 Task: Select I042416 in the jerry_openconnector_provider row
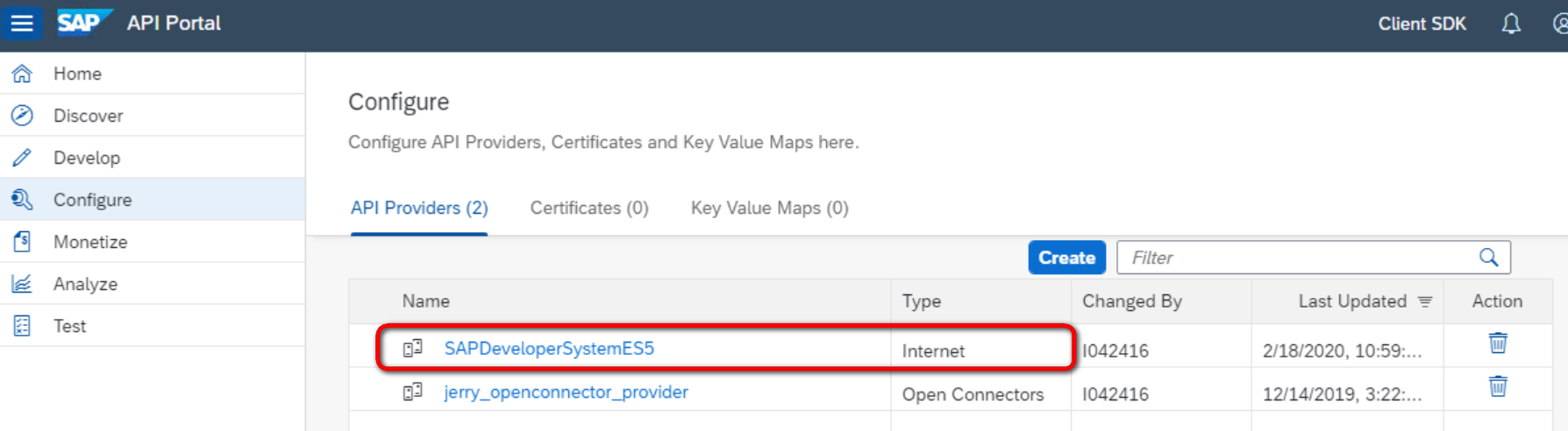pos(1115,395)
